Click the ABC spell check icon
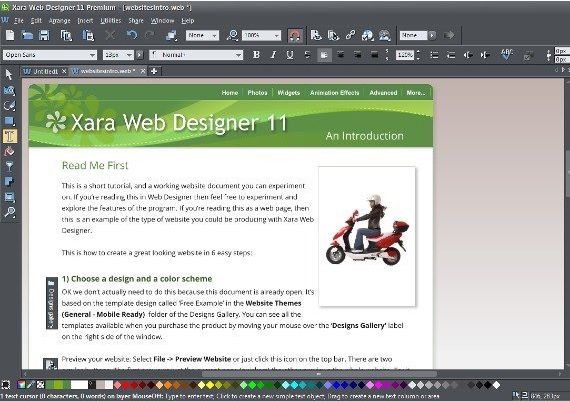This screenshot has width=570, height=401. point(507,54)
